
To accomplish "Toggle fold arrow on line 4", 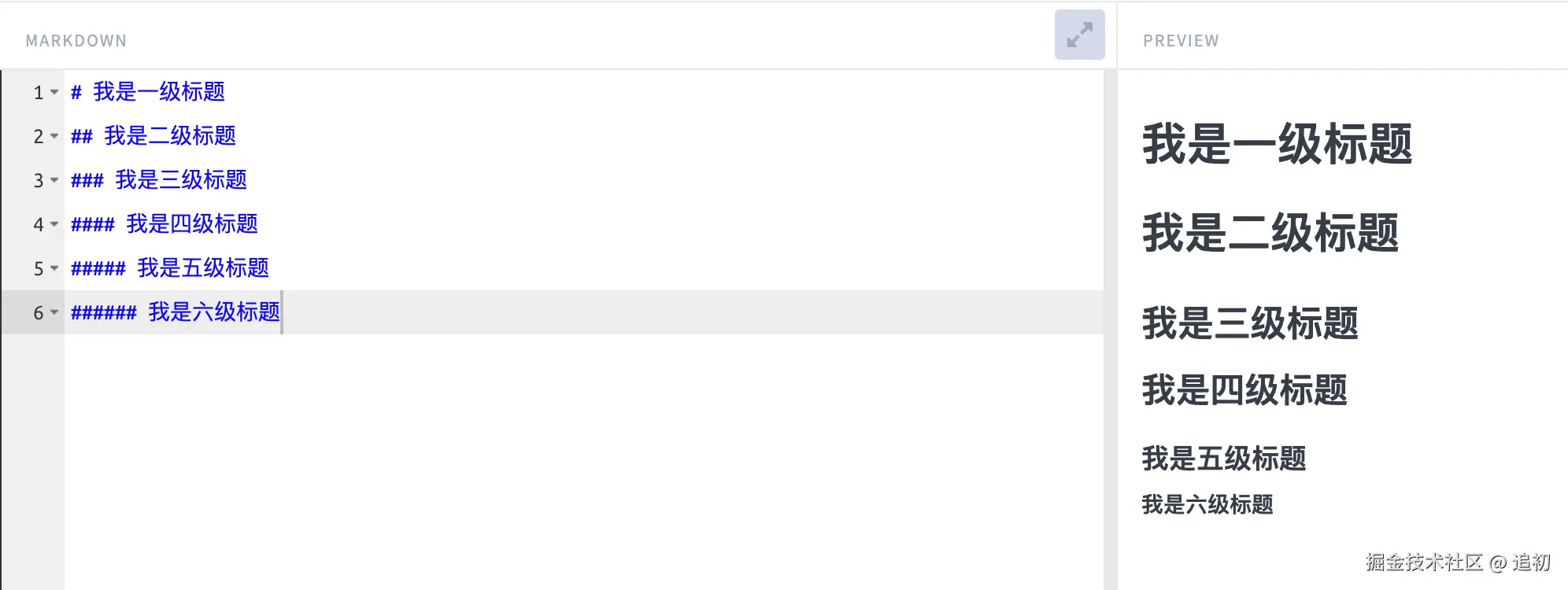I will tap(54, 224).
